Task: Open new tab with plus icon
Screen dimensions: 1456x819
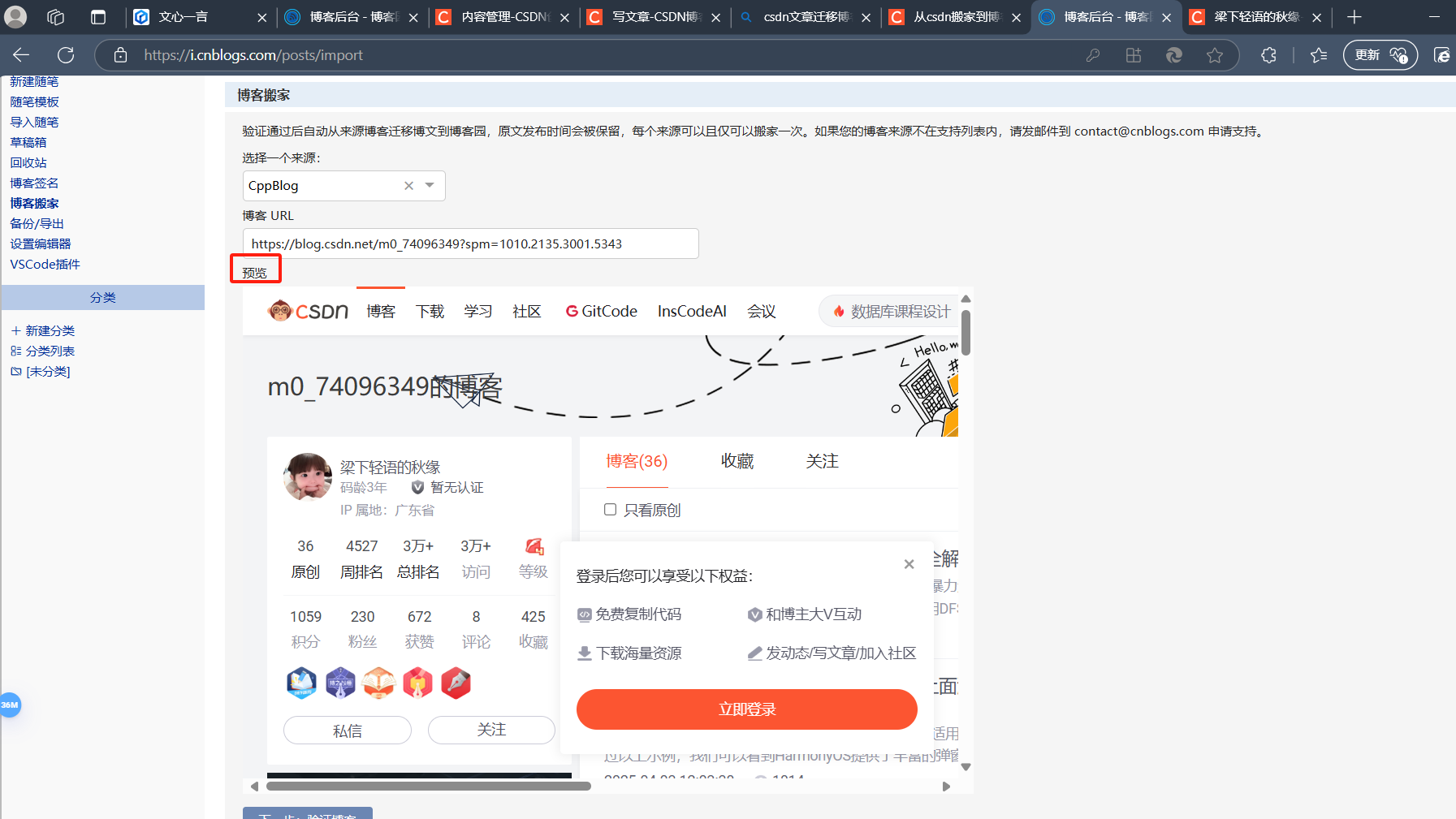Action: click(x=1354, y=17)
